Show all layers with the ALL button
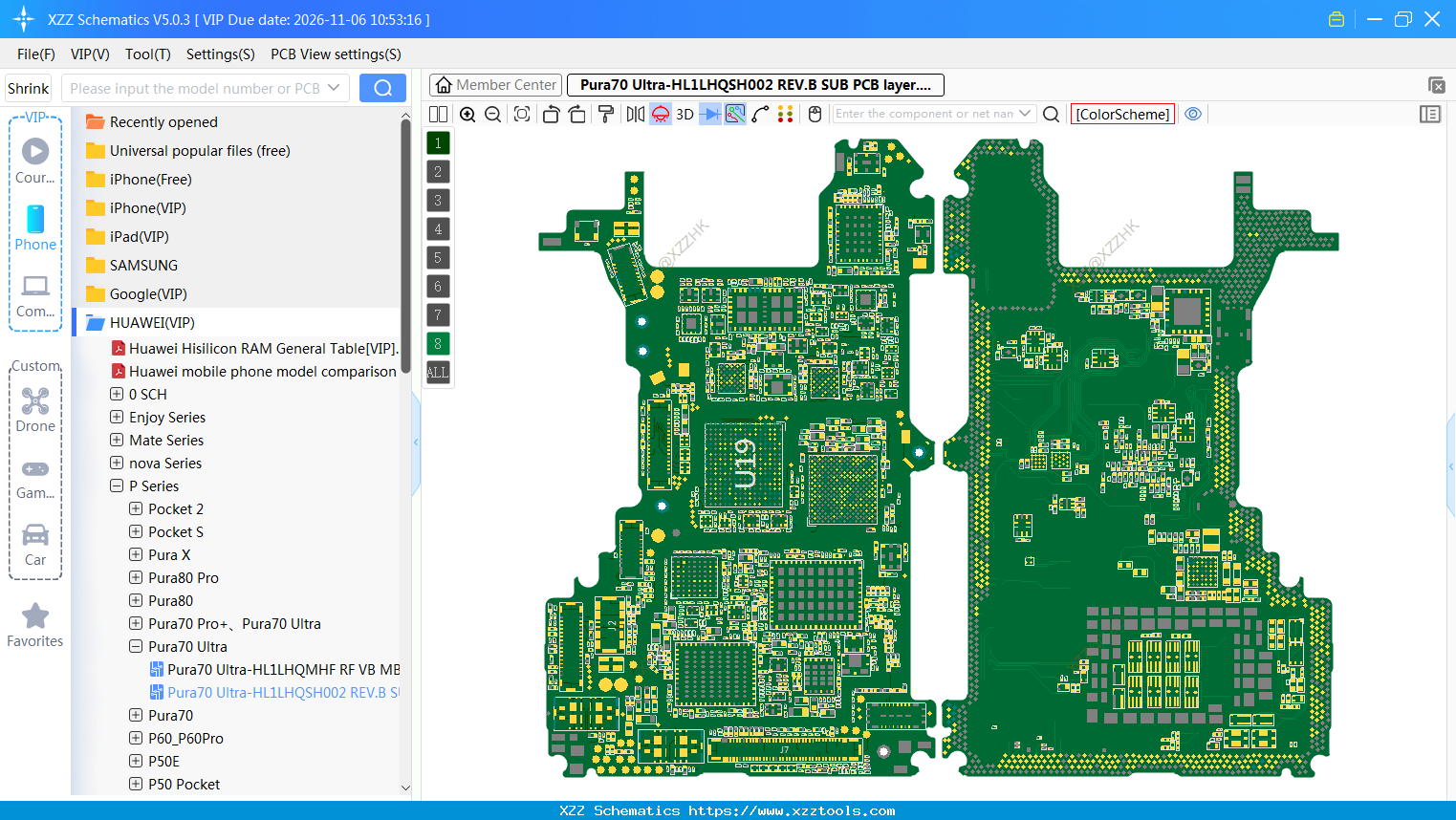 437,372
